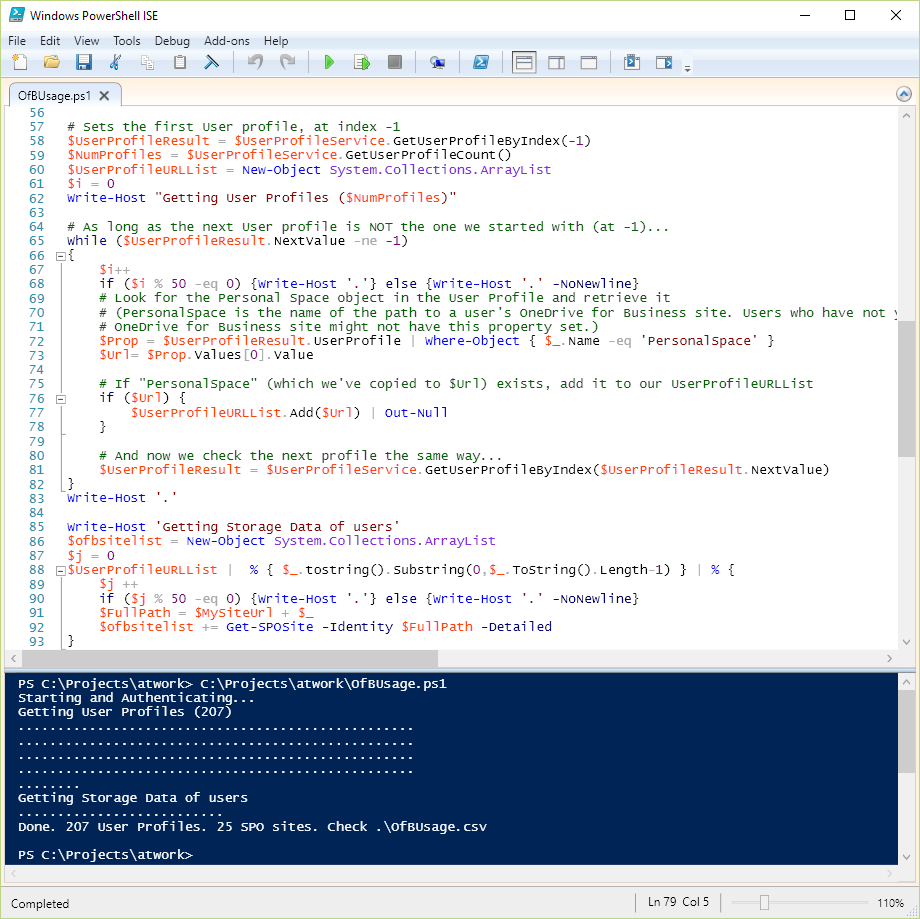Open the Add-ons menu

(x=226, y=41)
